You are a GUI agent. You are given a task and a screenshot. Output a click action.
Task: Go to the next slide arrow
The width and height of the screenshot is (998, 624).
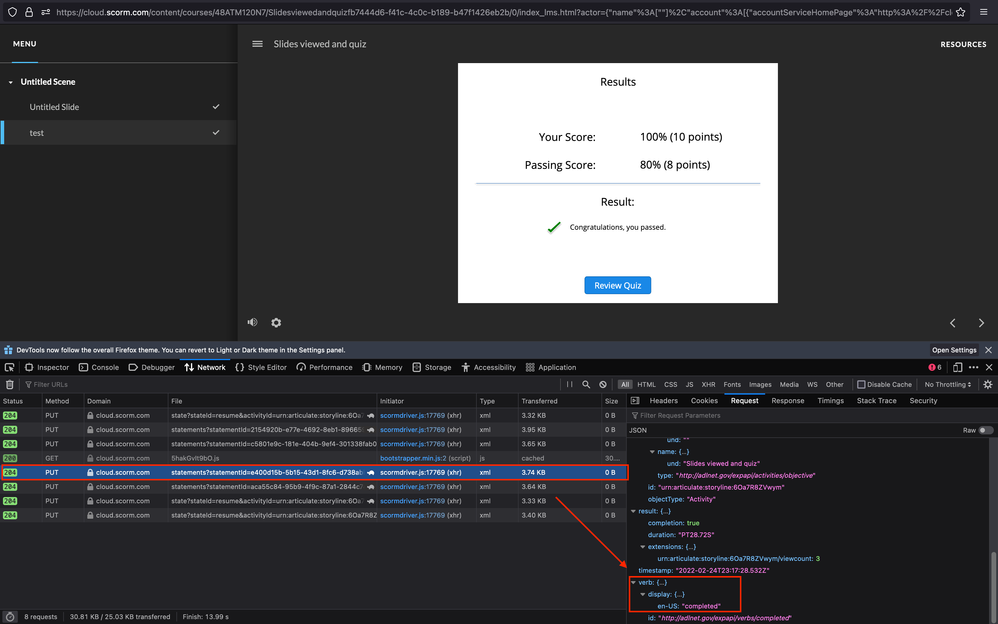pos(981,323)
